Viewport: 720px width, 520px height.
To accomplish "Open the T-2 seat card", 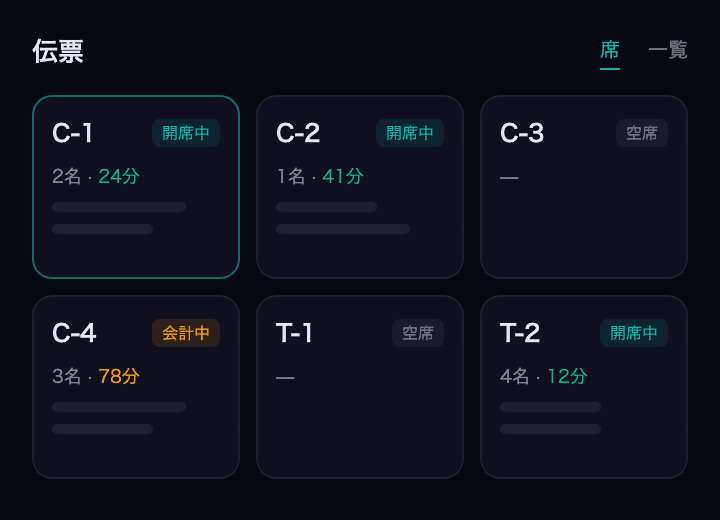I will (584, 387).
